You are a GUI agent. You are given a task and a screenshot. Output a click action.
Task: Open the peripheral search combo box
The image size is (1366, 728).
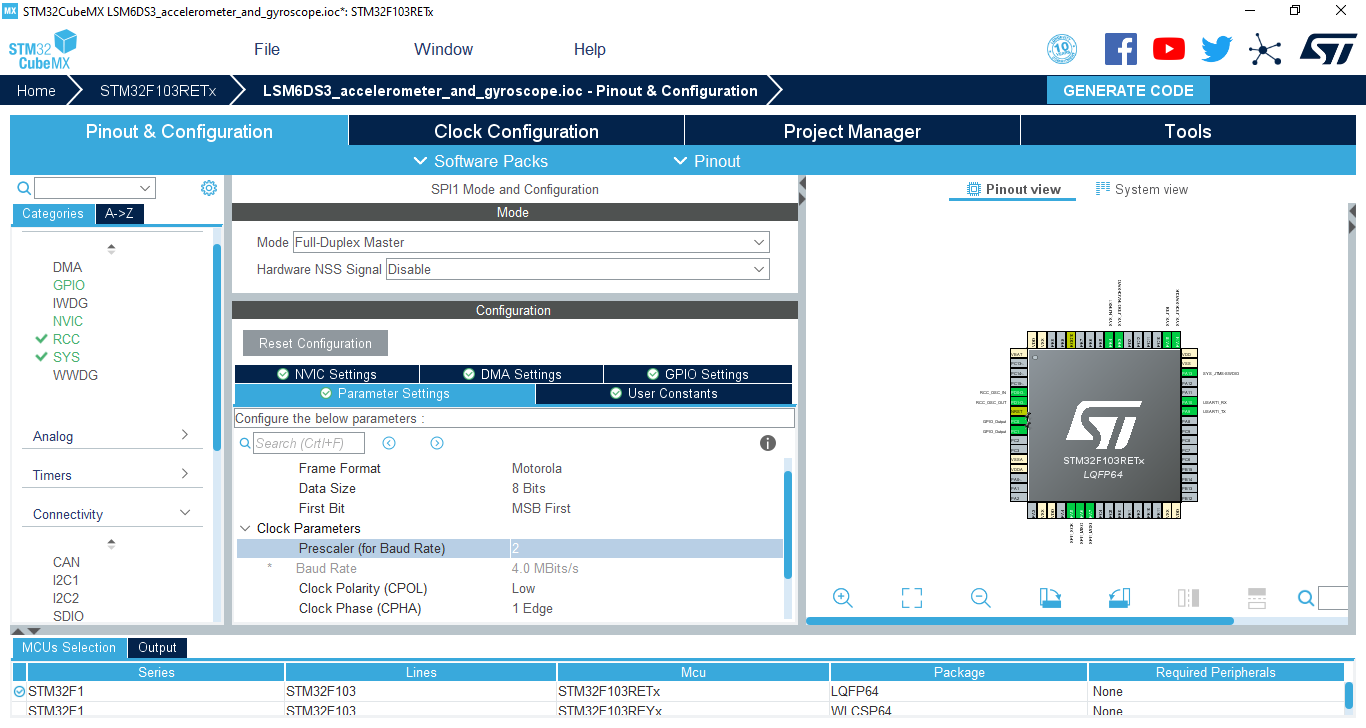95,188
